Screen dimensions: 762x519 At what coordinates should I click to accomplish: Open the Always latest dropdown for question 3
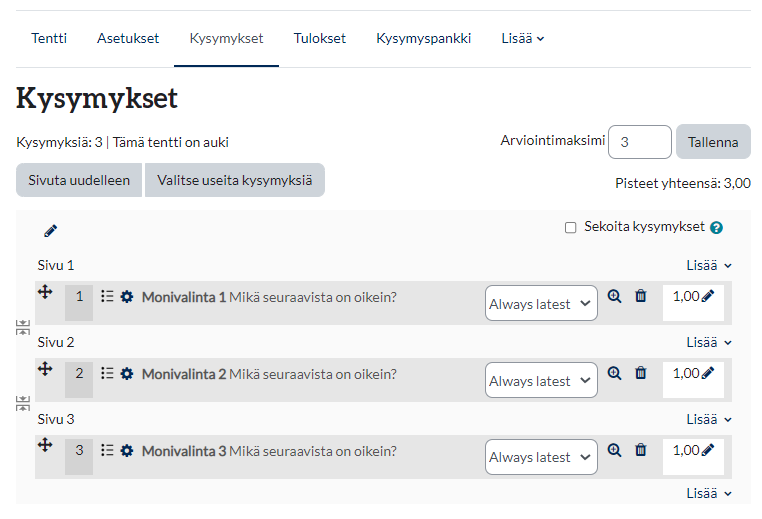(541, 457)
